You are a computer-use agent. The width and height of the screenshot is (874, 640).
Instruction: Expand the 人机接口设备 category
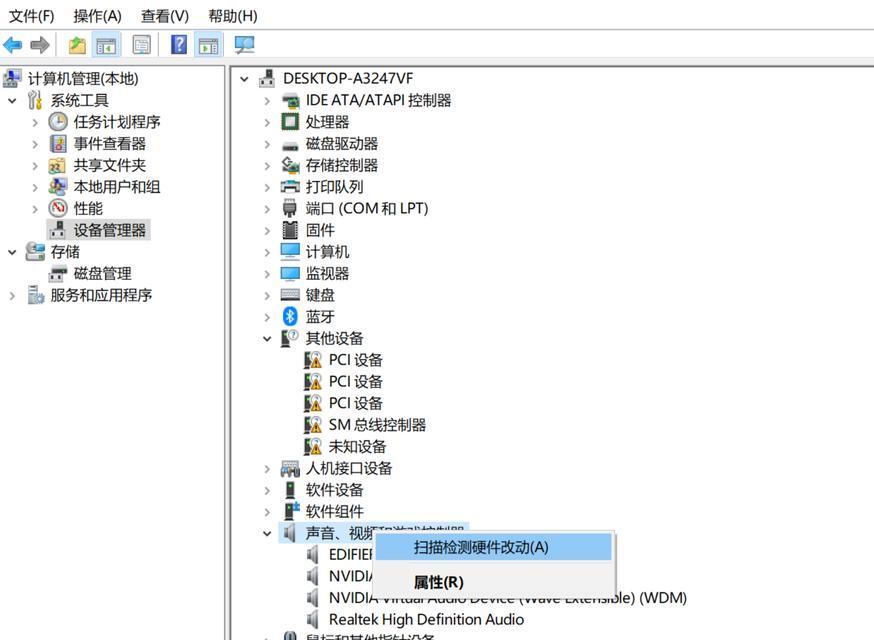tap(267, 469)
